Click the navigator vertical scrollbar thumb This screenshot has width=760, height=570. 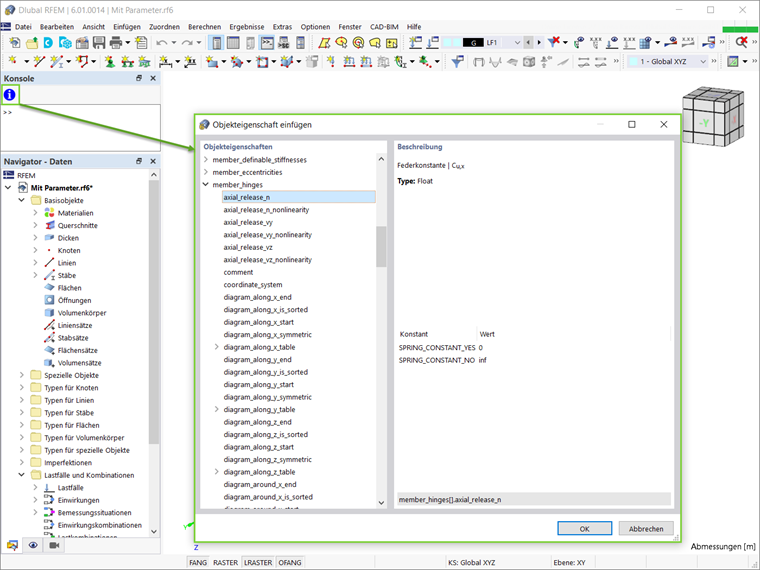point(154,312)
